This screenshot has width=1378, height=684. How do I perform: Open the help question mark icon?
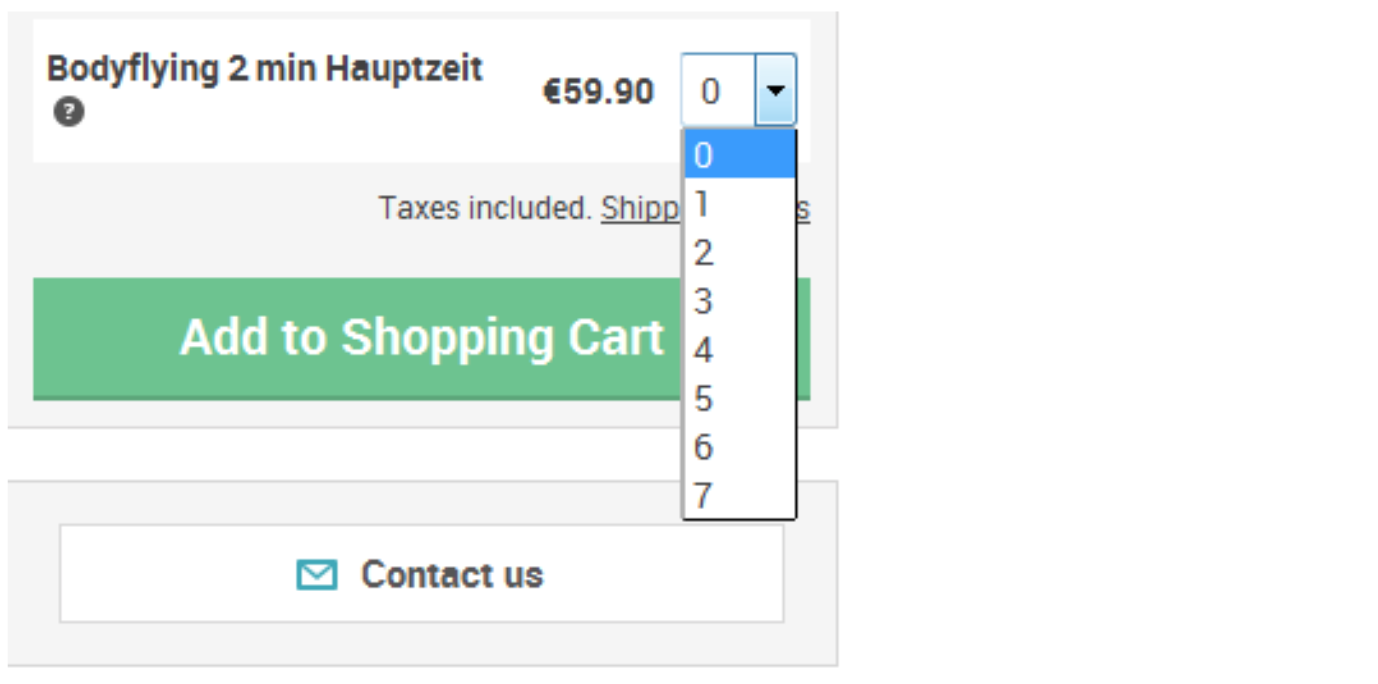(x=68, y=112)
